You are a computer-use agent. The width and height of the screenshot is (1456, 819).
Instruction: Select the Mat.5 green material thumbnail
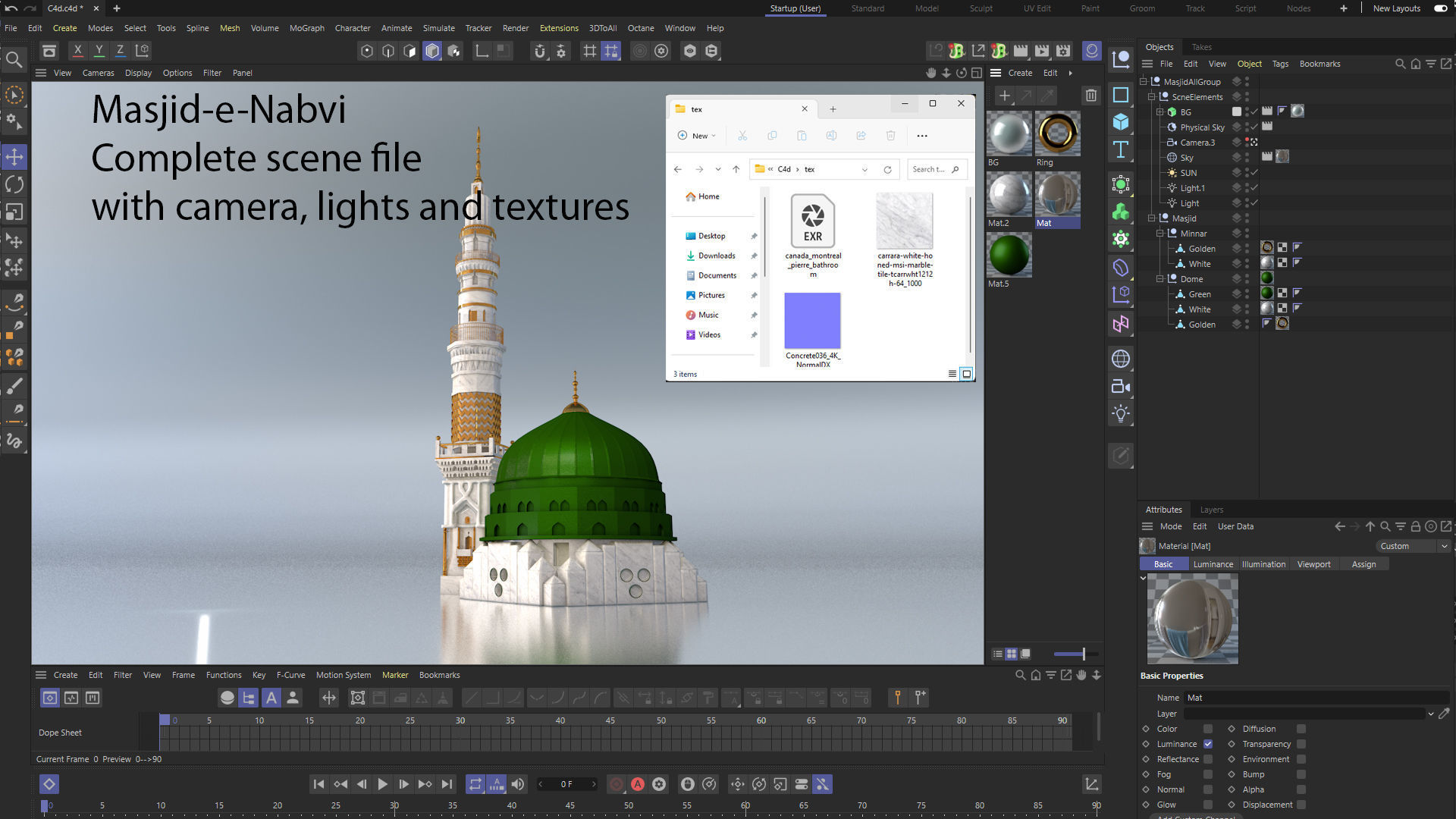point(1009,256)
